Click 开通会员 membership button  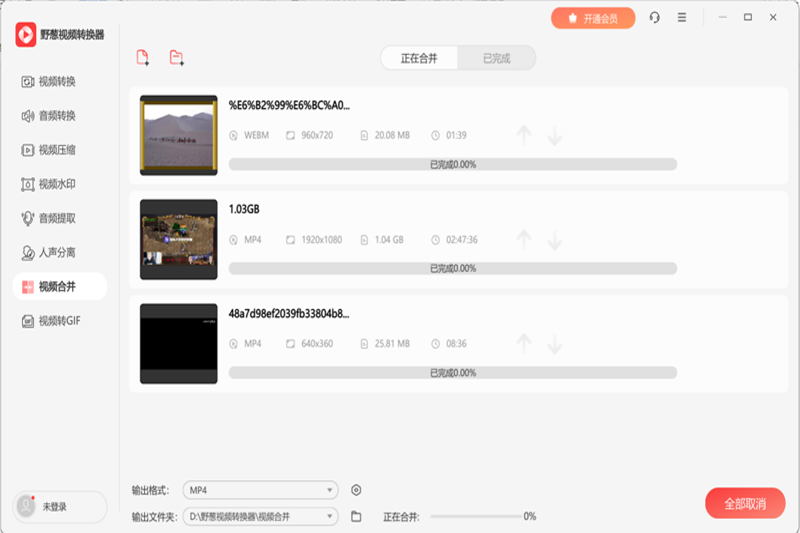pyautogui.click(x=593, y=18)
